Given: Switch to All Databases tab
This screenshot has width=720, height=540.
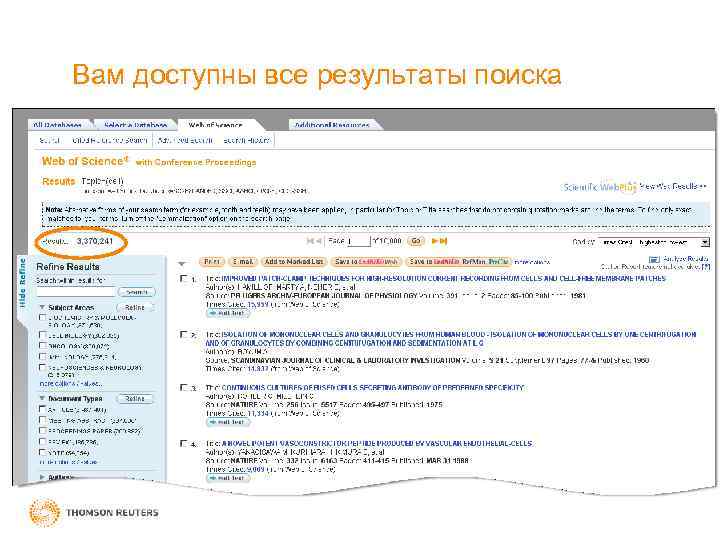Looking at the screenshot, I should click(58, 125).
